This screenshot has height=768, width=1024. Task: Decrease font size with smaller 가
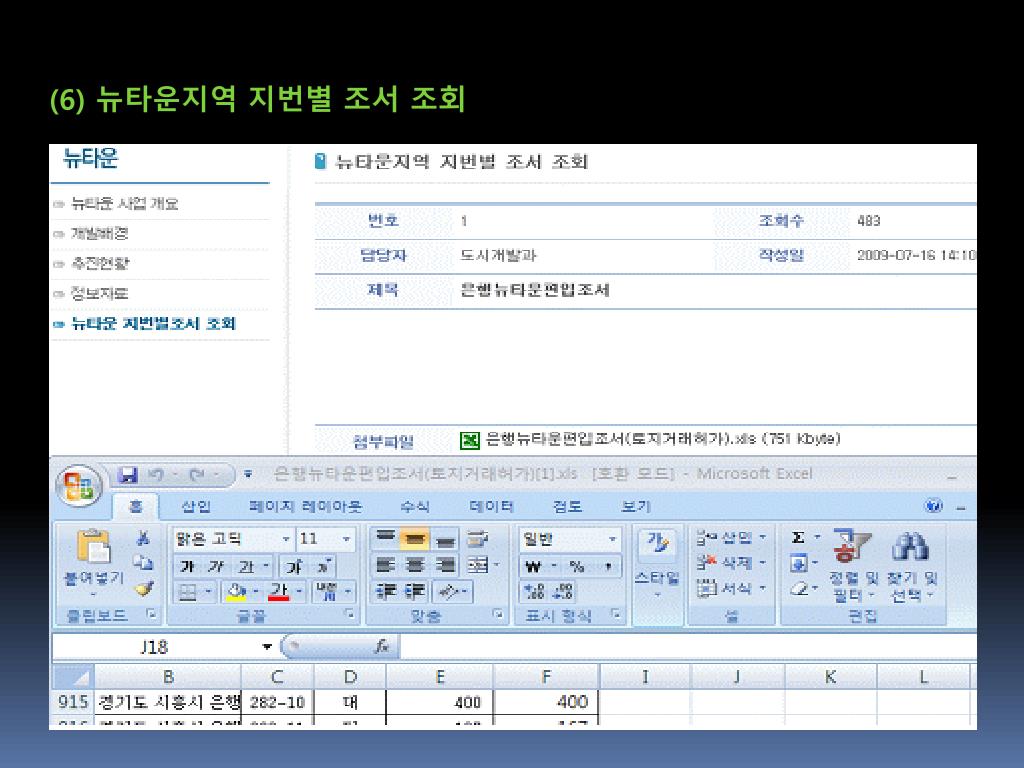tap(323, 566)
